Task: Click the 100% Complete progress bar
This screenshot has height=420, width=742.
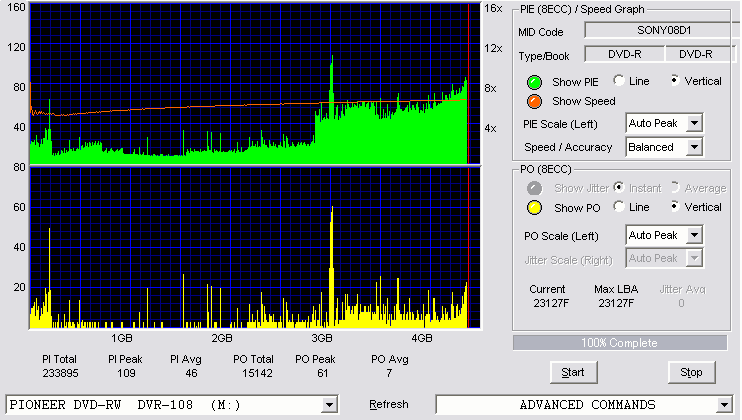Action: (620, 343)
